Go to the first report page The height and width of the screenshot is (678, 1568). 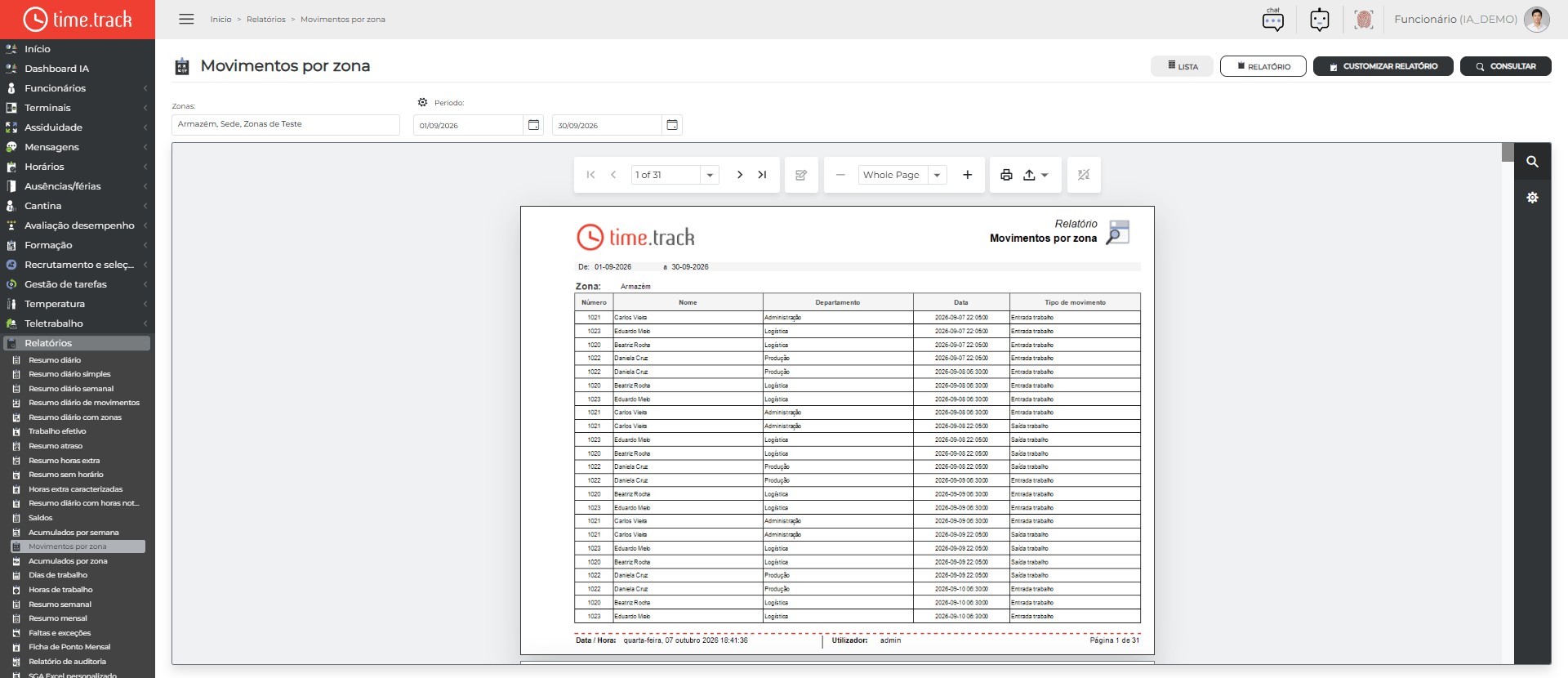[x=590, y=175]
